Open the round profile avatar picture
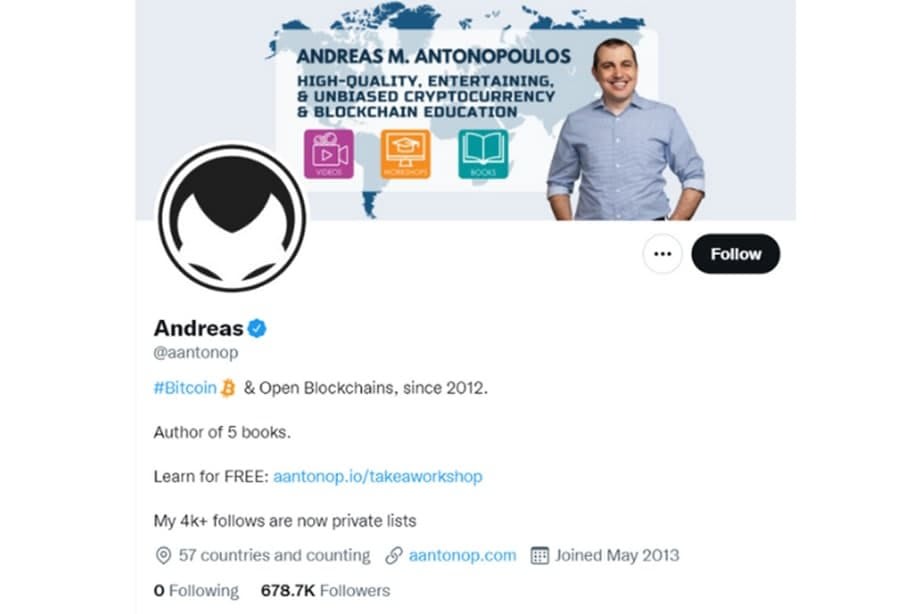Screen dimensions: 921x614 coord(232,218)
